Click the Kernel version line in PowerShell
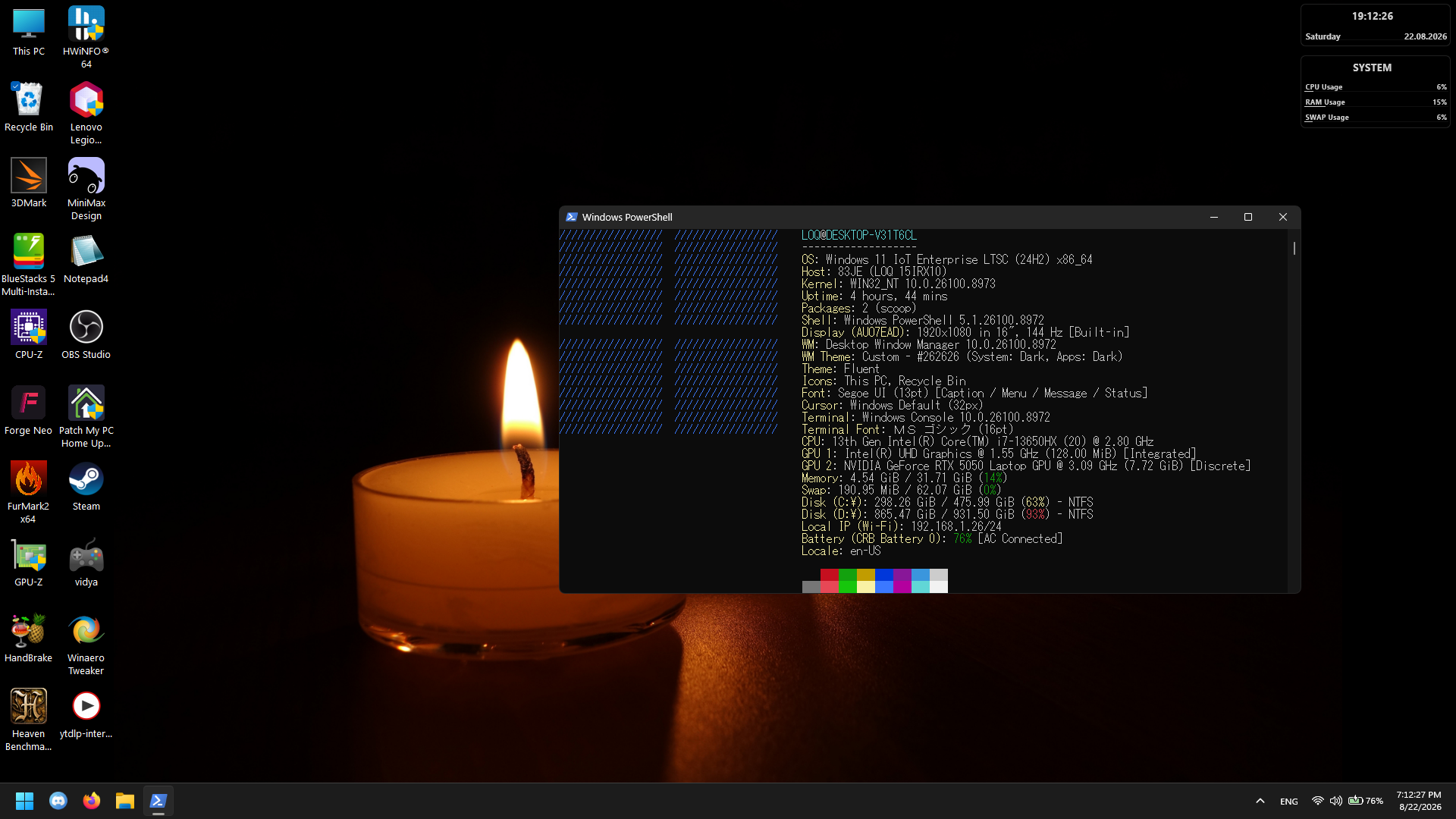Image resolution: width=1456 pixels, height=819 pixels. [x=899, y=284]
